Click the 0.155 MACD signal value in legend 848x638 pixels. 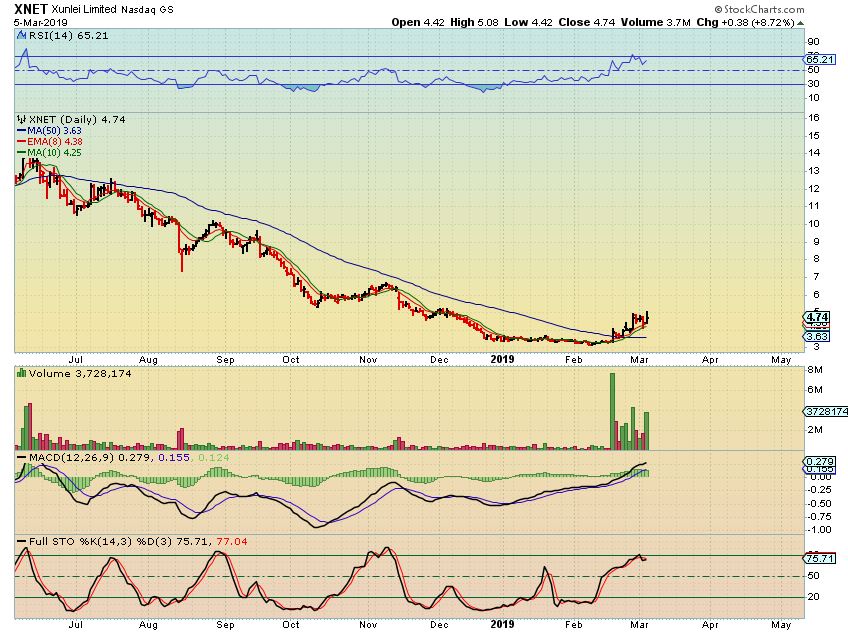(174, 457)
